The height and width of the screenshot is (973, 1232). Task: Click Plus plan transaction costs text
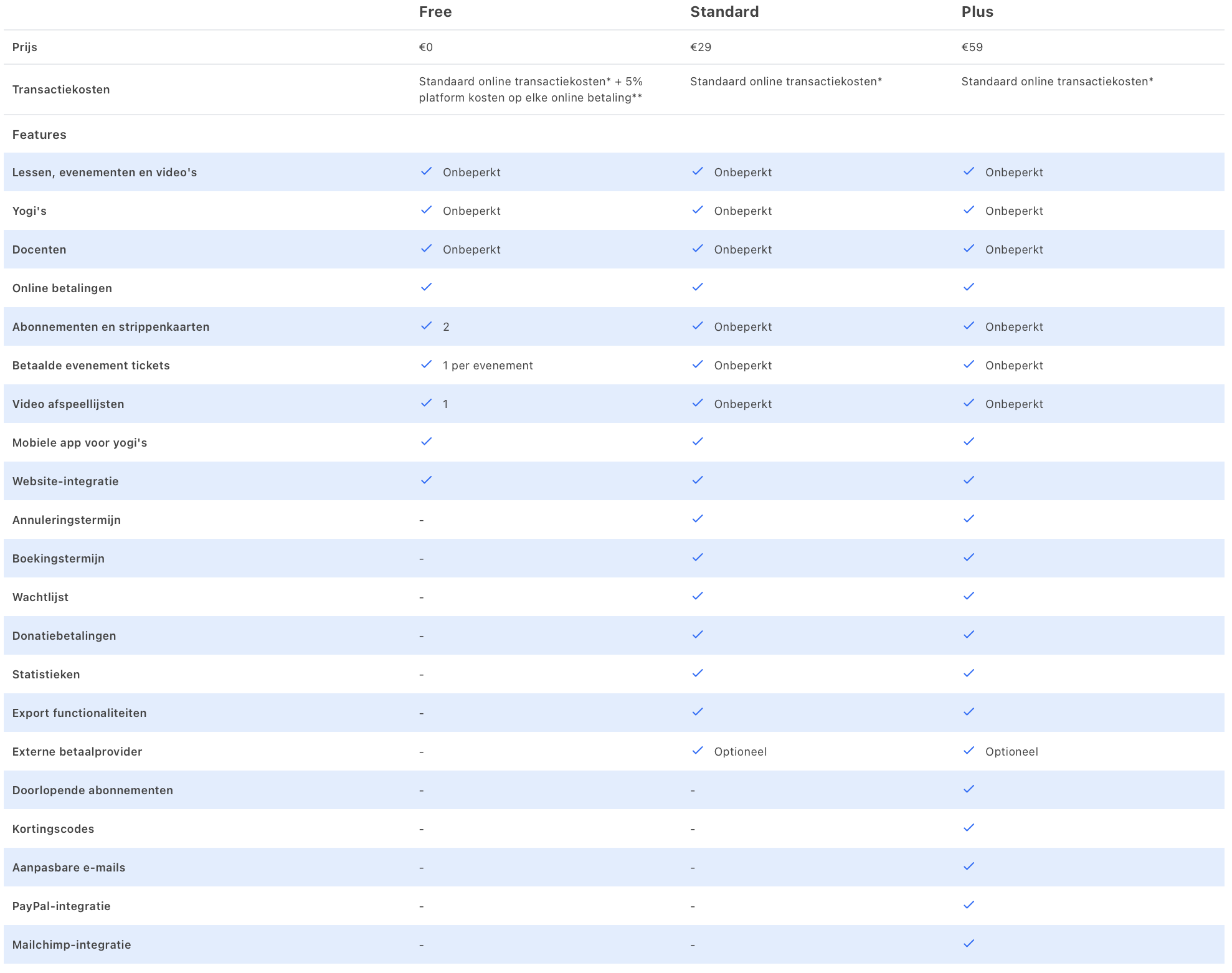tap(1057, 82)
